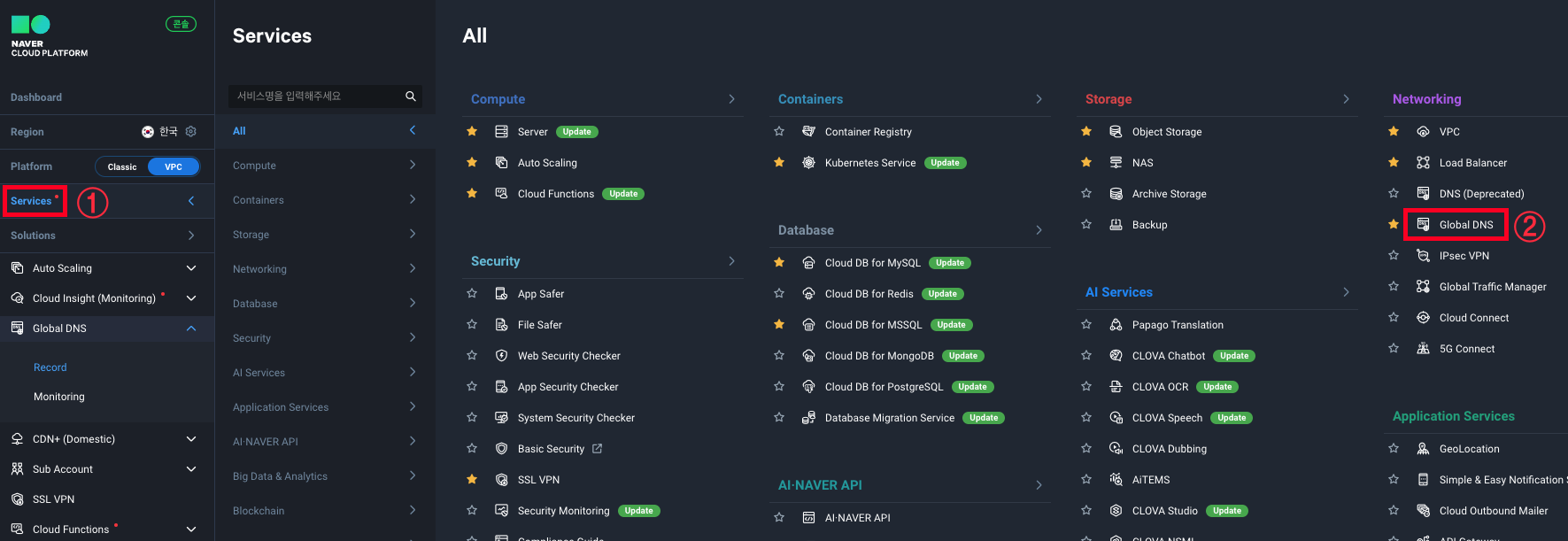The image size is (1568, 541).
Task: Click the Backup service icon
Action: click(1116, 224)
